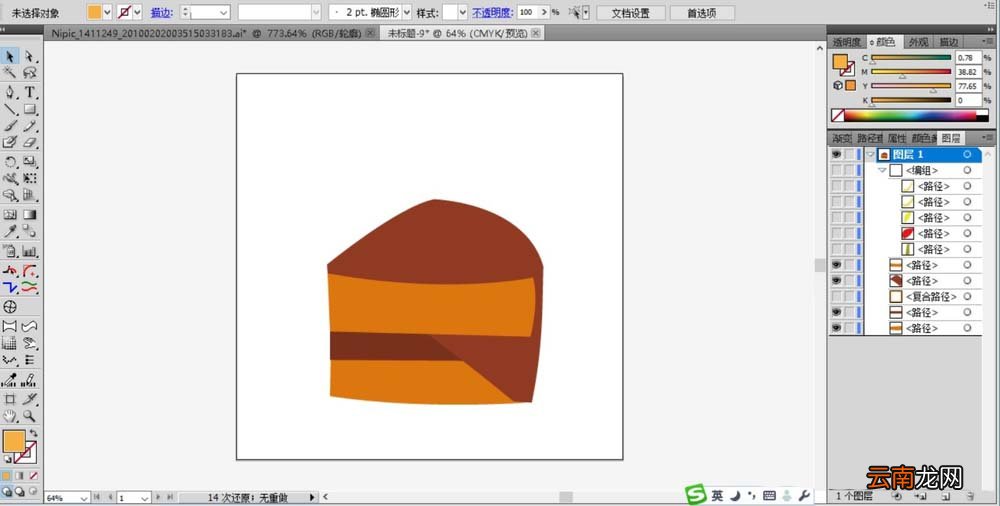Click the M magenta color slider

(x=911, y=72)
